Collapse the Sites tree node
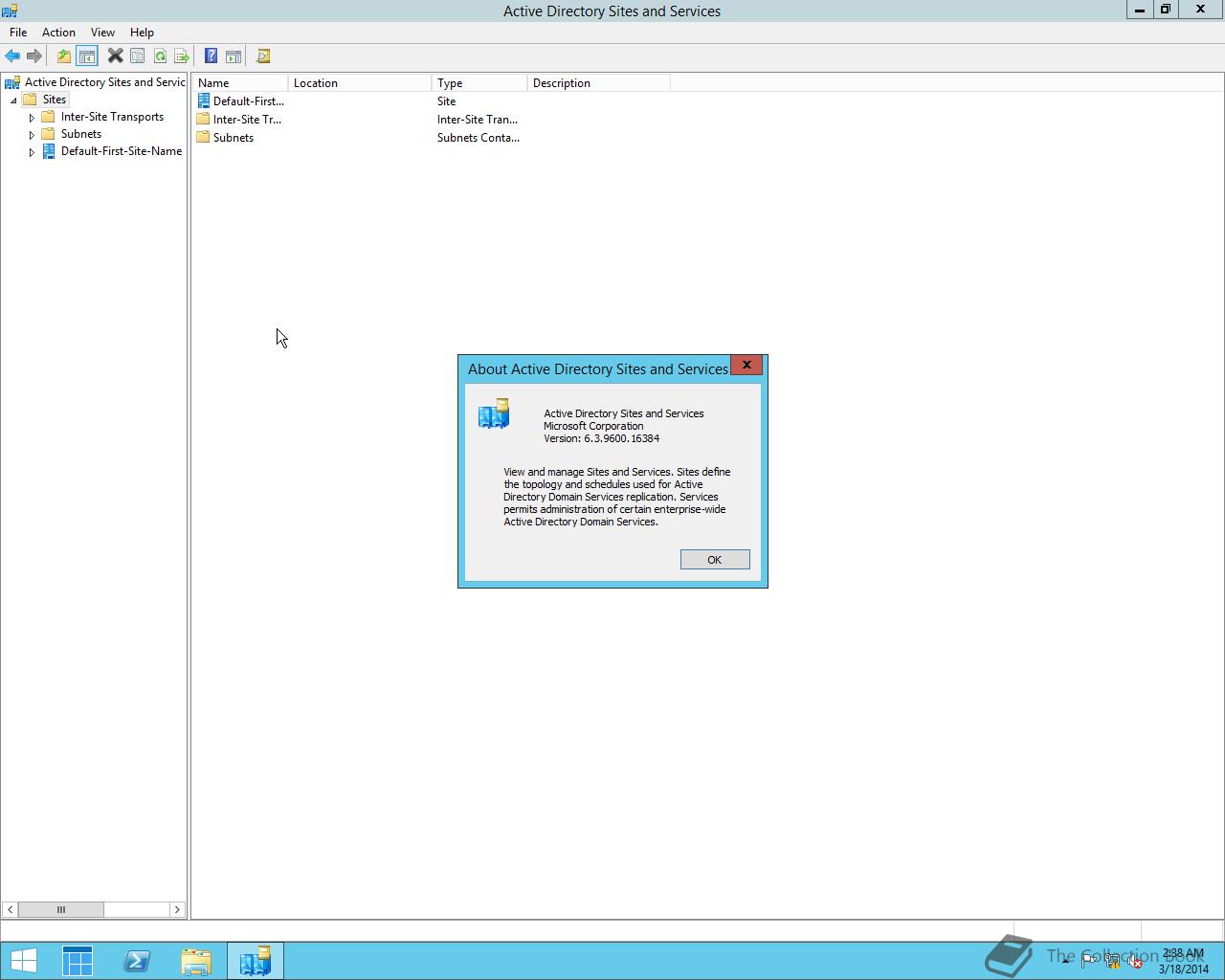Image resolution: width=1225 pixels, height=980 pixels. point(13,100)
